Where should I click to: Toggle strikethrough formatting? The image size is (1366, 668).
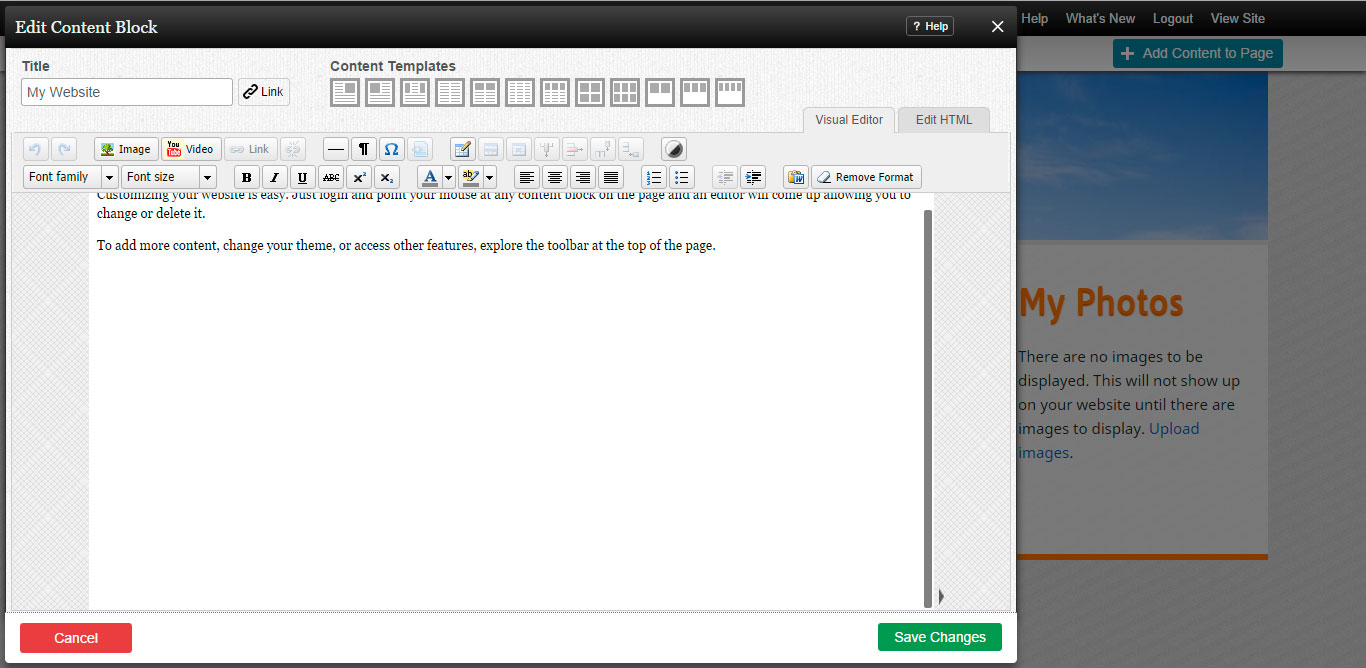click(x=331, y=177)
